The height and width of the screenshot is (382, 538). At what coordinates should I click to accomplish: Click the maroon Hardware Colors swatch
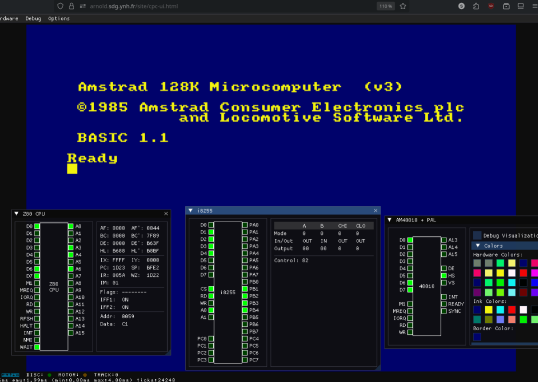(x=523, y=292)
